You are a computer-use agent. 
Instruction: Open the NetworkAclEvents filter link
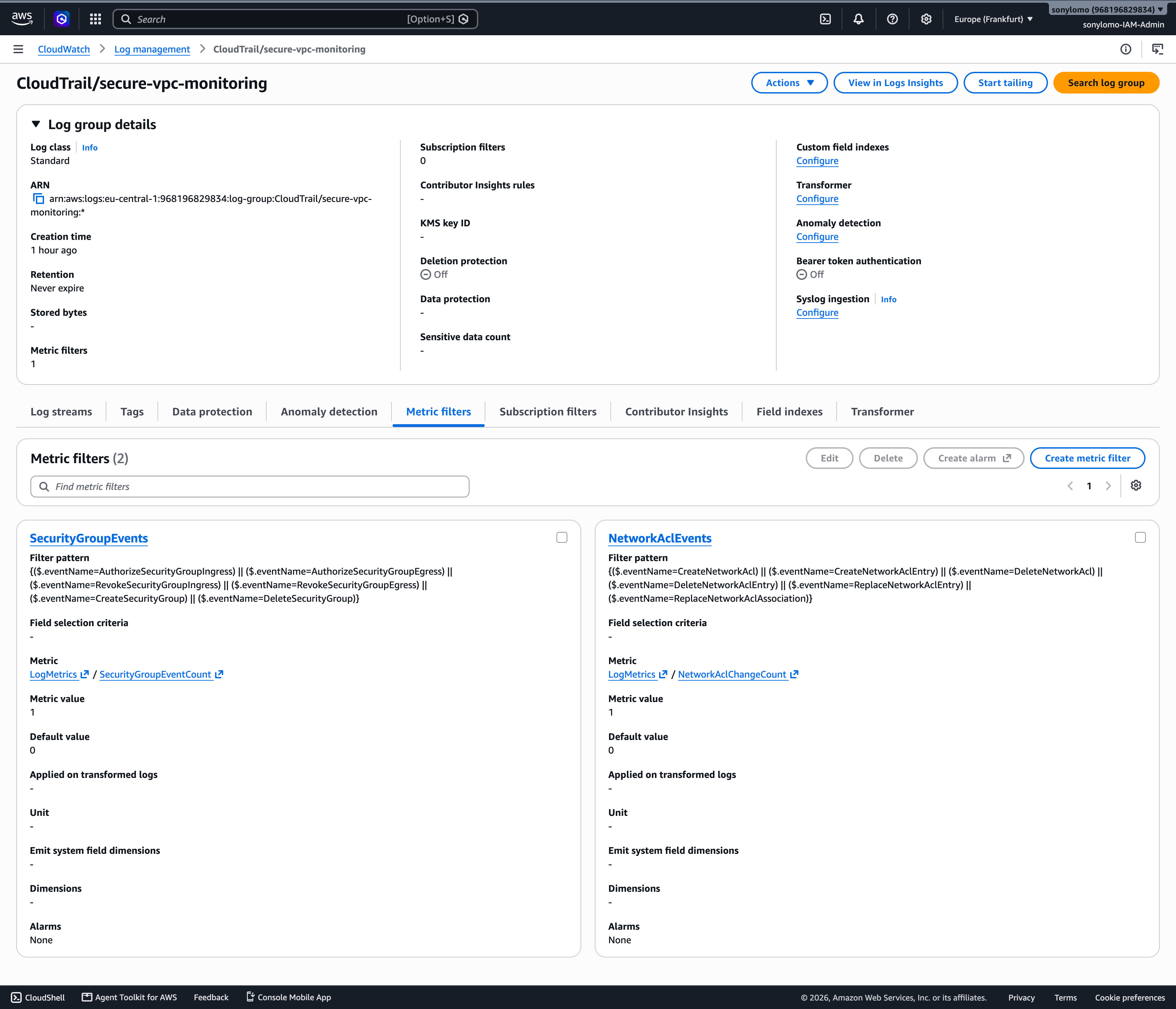659,538
